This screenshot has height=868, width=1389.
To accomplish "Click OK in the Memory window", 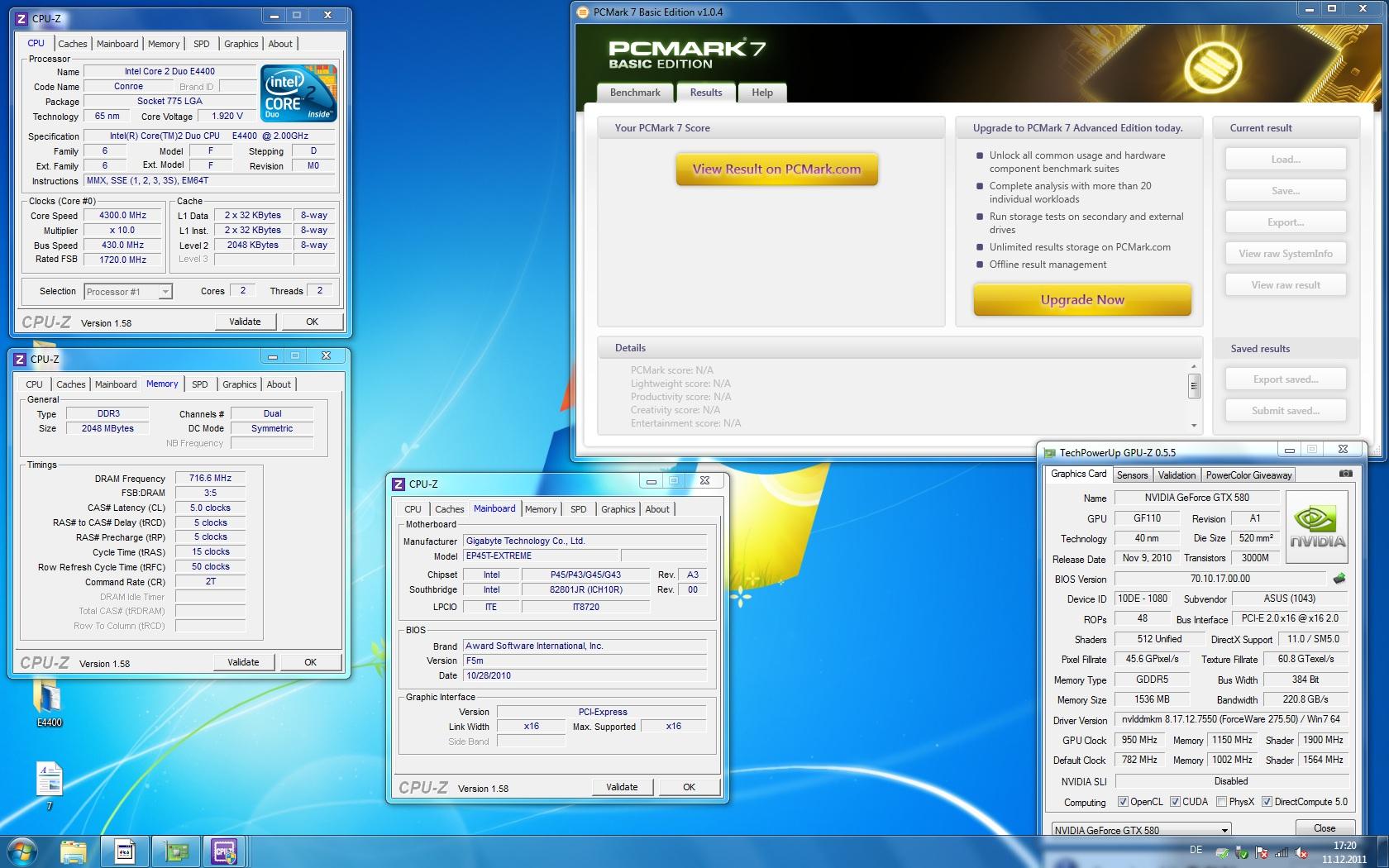I will tap(310, 662).
